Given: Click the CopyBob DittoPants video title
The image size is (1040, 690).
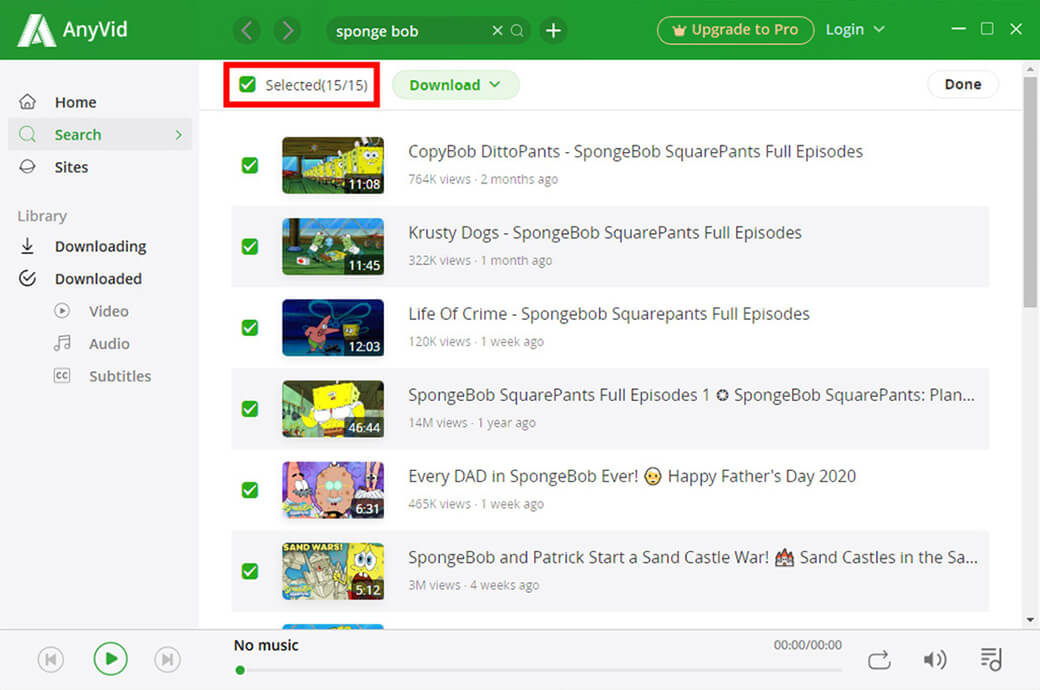Looking at the screenshot, I should [x=635, y=152].
